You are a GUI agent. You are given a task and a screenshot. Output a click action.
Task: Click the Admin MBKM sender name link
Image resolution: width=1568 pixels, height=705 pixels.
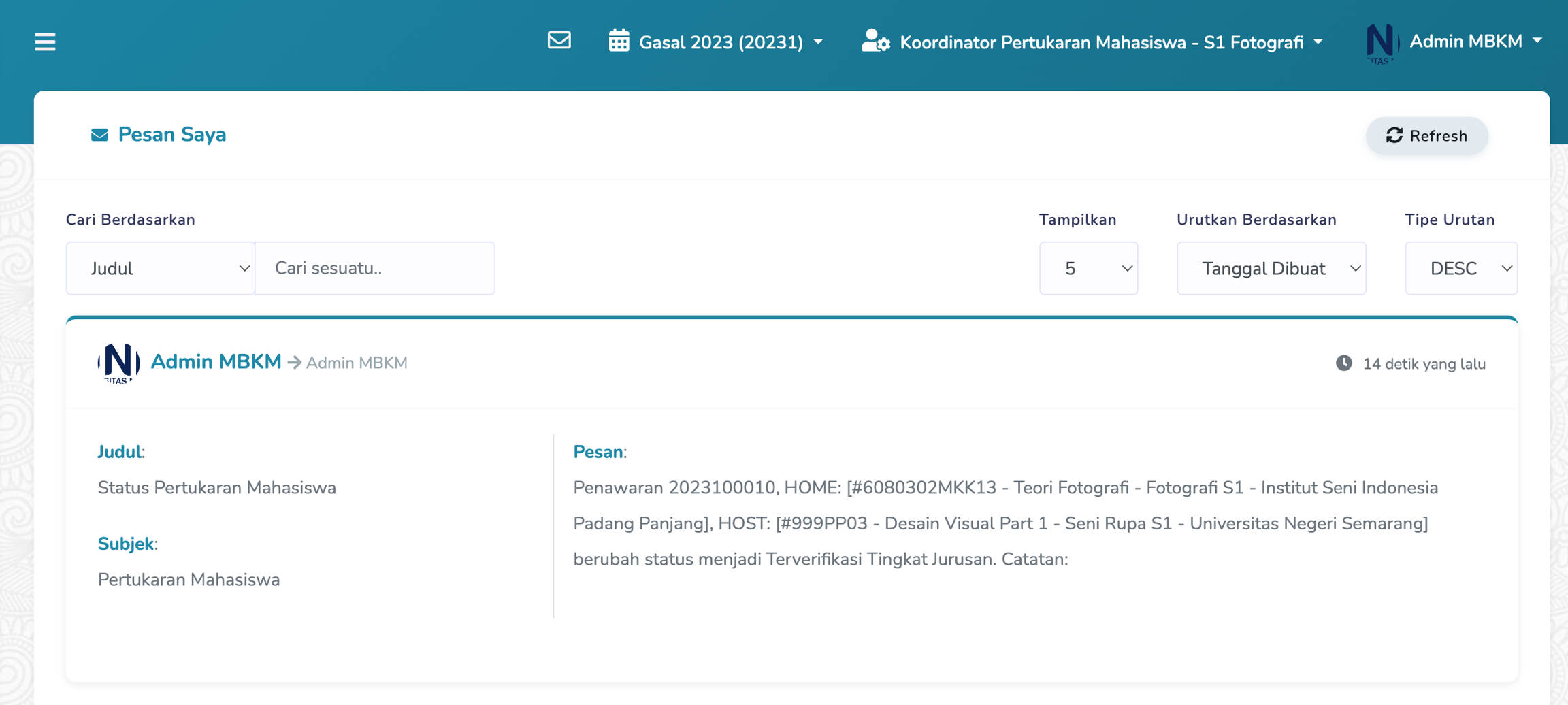pyautogui.click(x=216, y=362)
